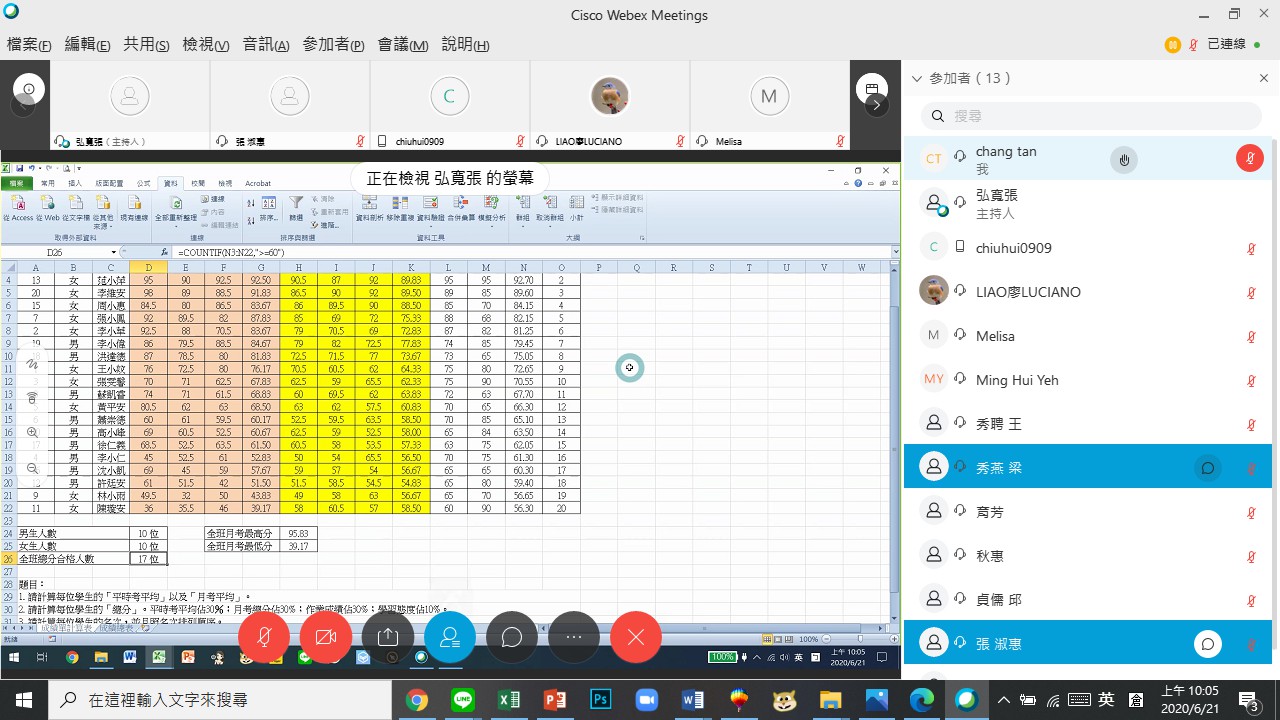Switch to the 常用 ribbon tab
Image resolution: width=1280 pixels, height=720 pixels.
click(47, 182)
